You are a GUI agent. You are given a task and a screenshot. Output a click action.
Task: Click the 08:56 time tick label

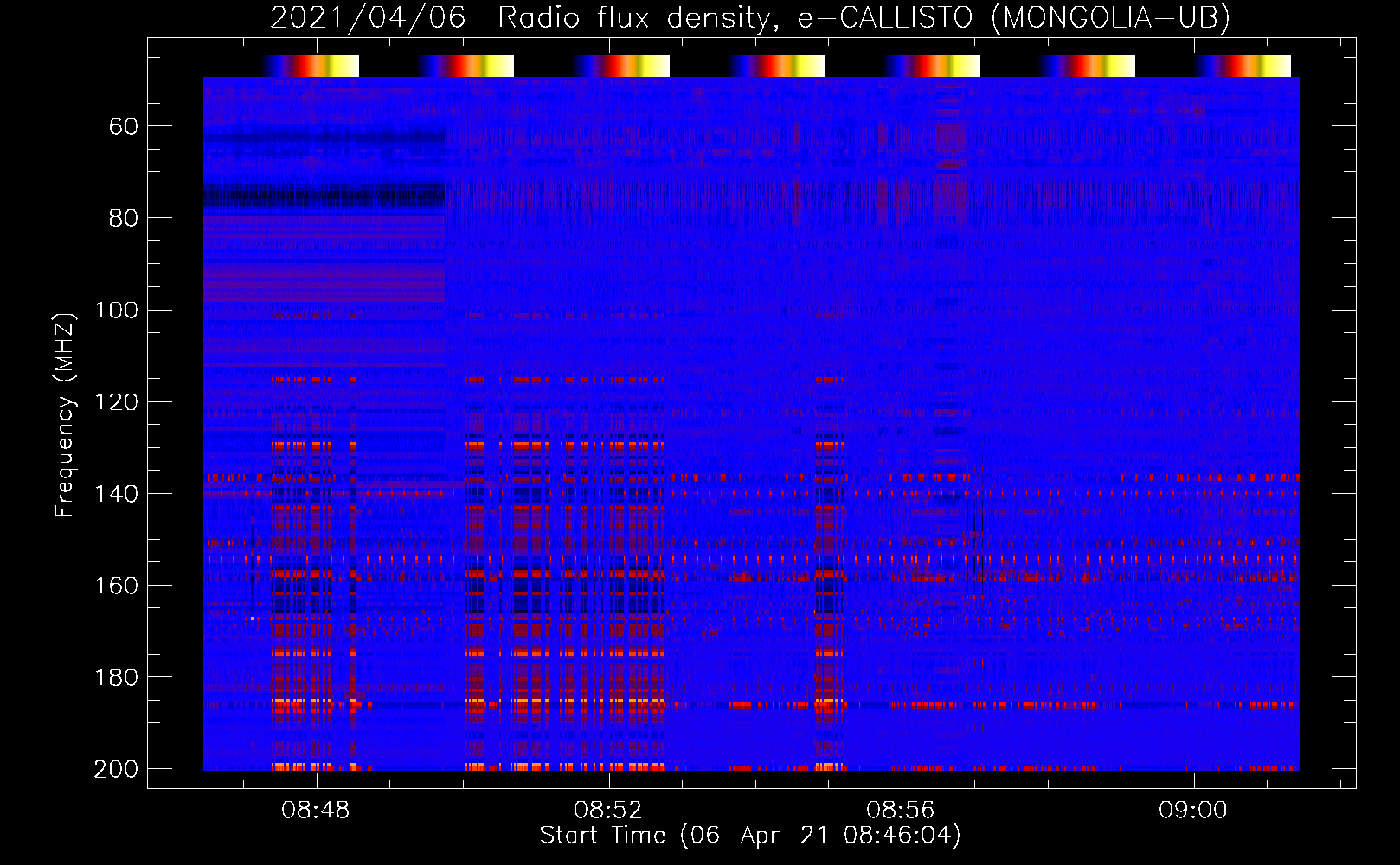(x=901, y=811)
